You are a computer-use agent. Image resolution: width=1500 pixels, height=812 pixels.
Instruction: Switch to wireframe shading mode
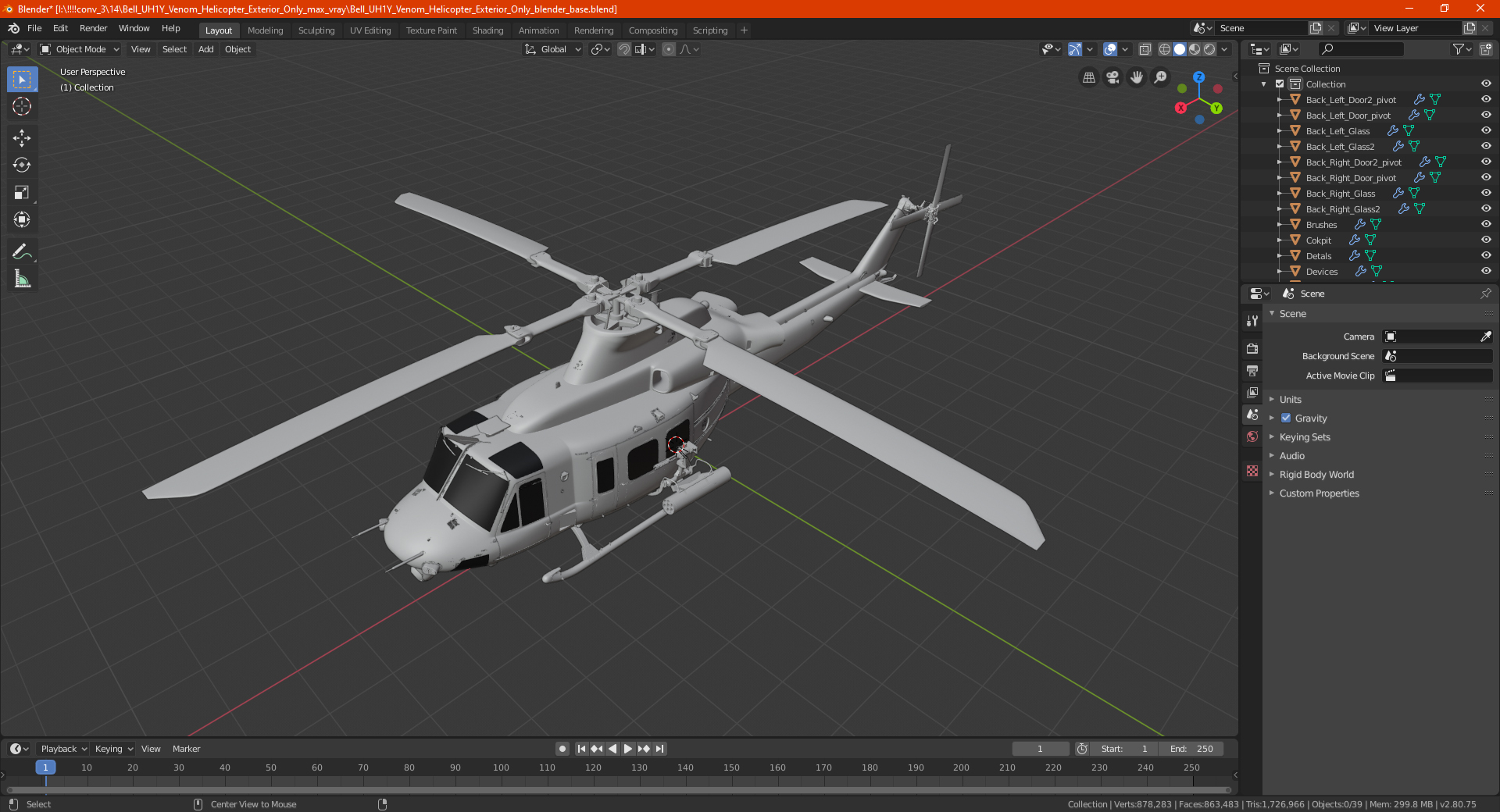coord(1165,49)
